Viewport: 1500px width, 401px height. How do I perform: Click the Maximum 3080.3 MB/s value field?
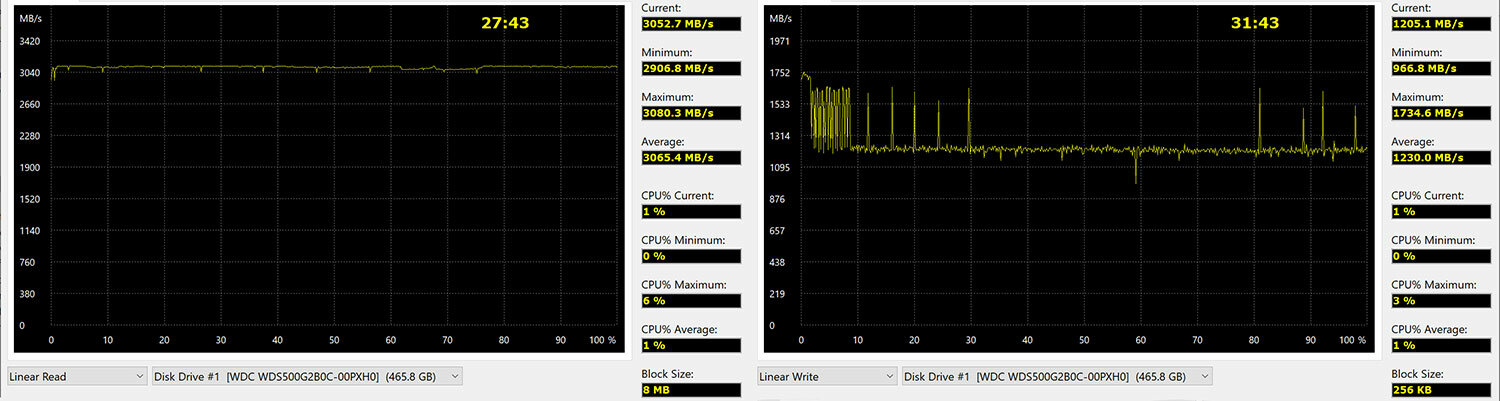tap(690, 113)
